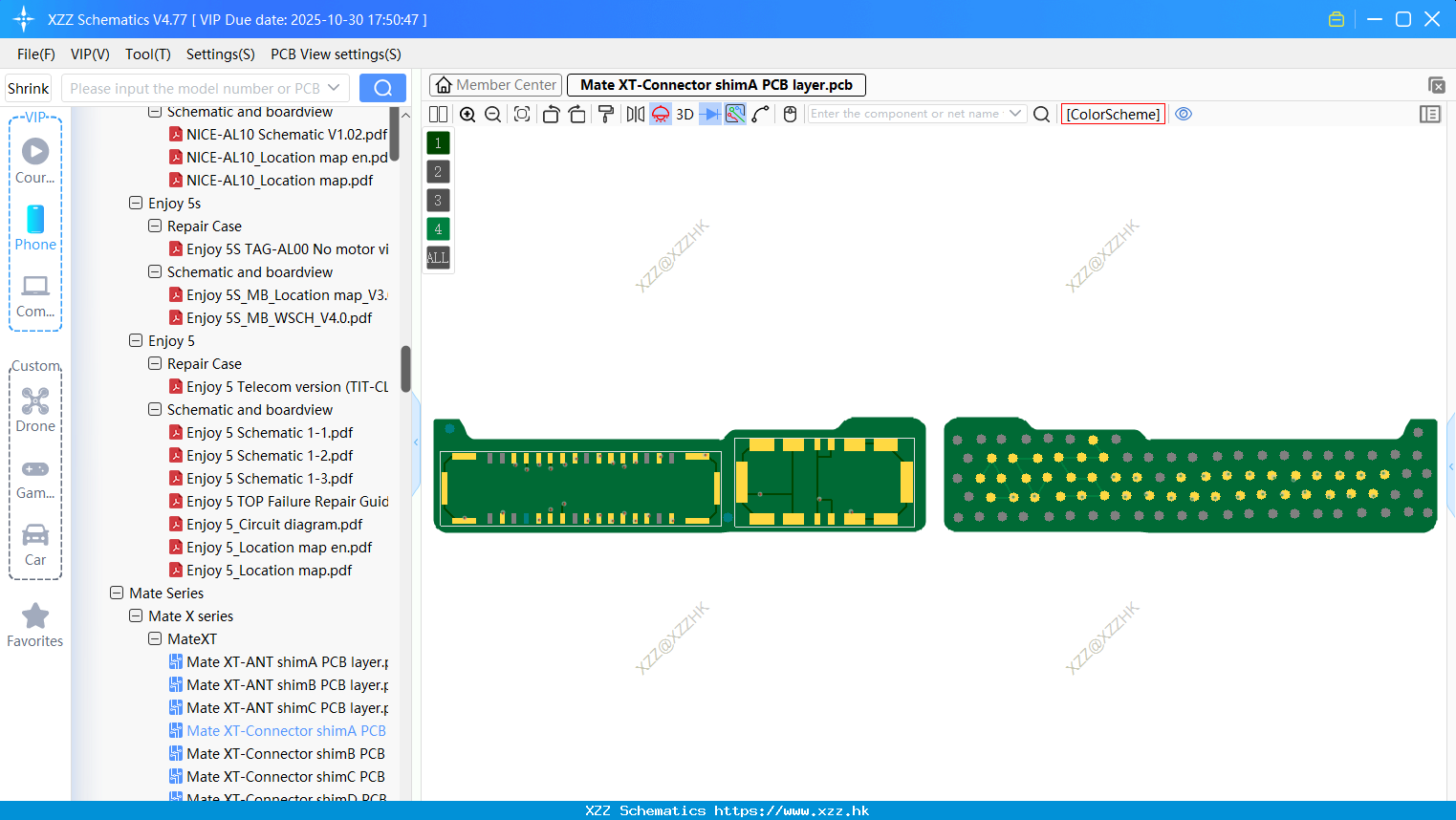The width and height of the screenshot is (1456, 820).
Task: Click the Shrink button
Action: click(29, 88)
